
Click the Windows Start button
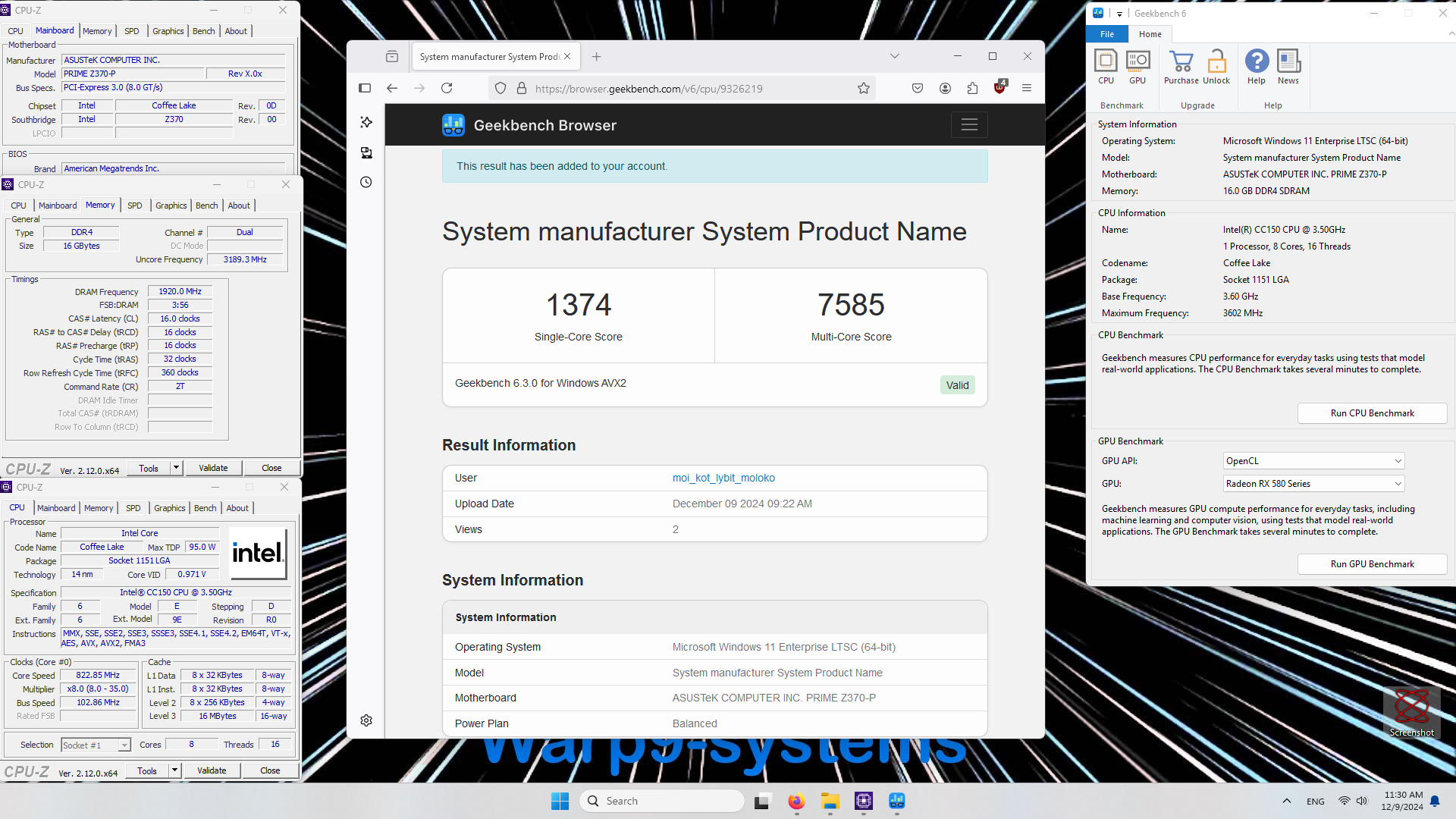(x=560, y=801)
